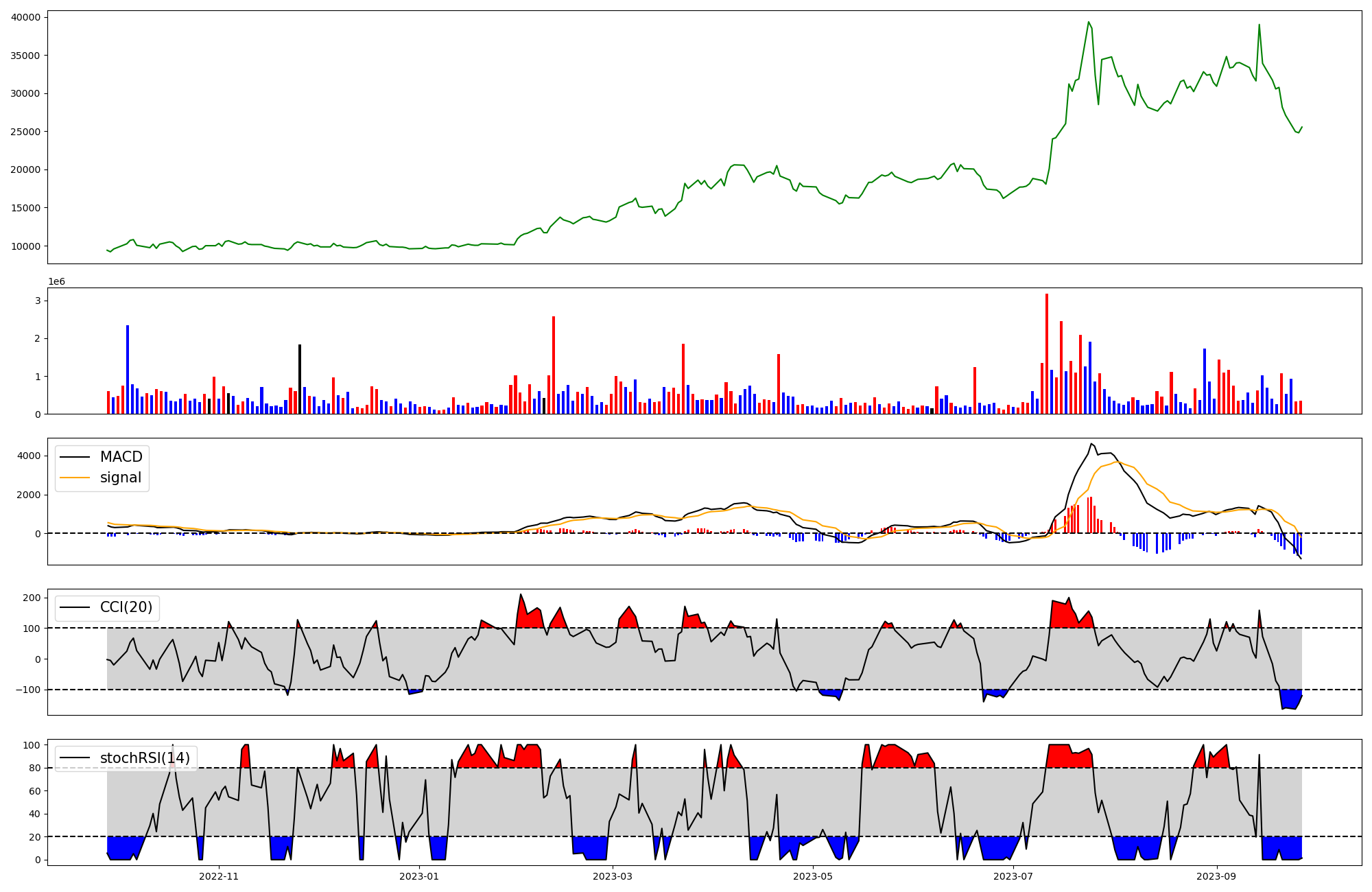This screenshot has height=892, width=1372.
Task: Click the 2023-01 x-axis date label
Action: pyautogui.click(x=418, y=876)
